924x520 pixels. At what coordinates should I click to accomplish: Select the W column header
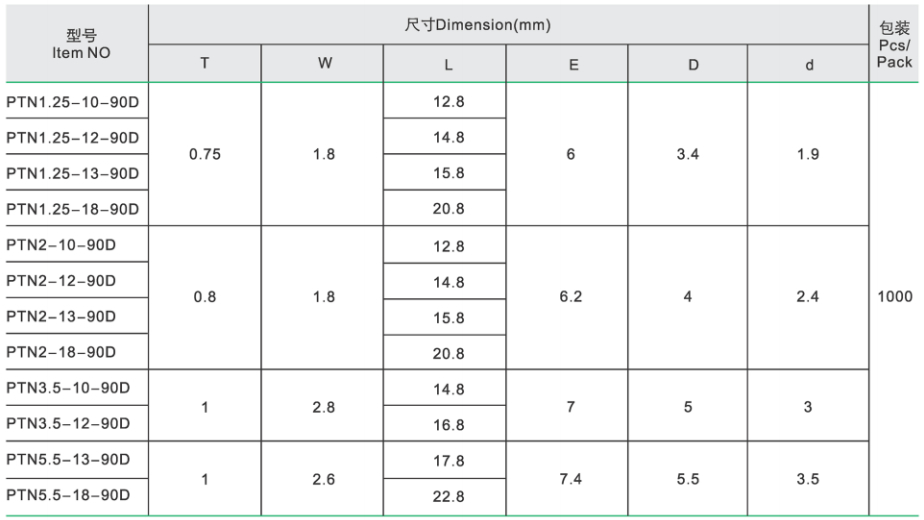click(324, 64)
